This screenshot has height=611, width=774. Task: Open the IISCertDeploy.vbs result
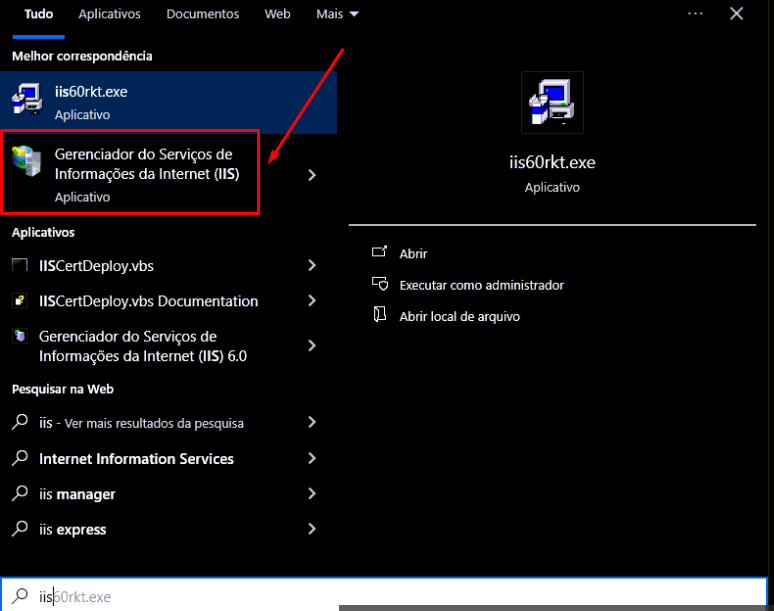click(x=96, y=266)
